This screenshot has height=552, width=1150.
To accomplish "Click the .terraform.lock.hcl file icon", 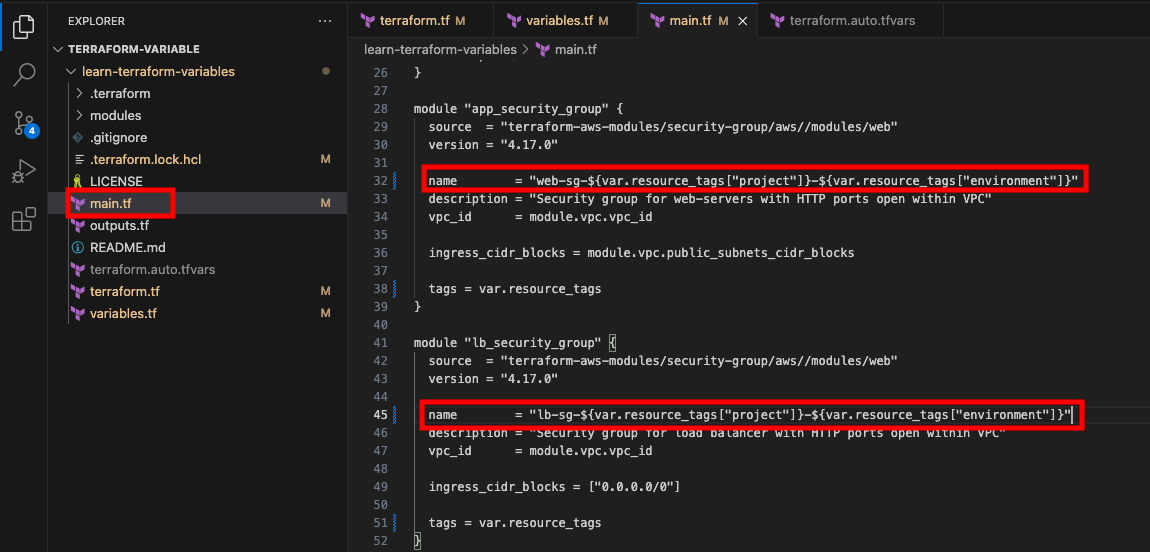I will click(x=78, y=159).
